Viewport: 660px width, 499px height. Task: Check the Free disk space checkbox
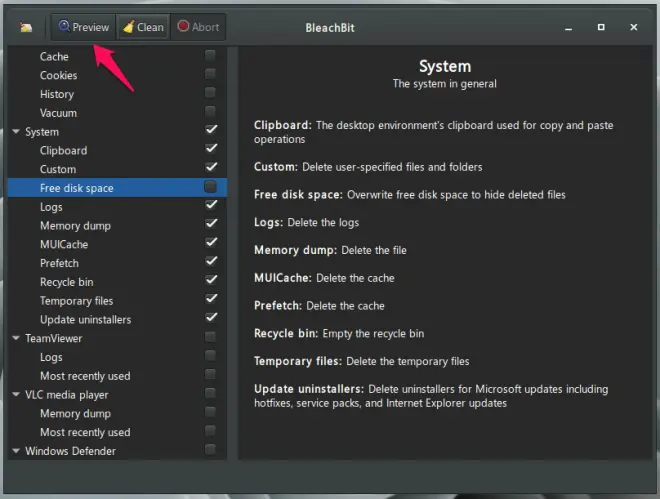(x=210, y=186)
